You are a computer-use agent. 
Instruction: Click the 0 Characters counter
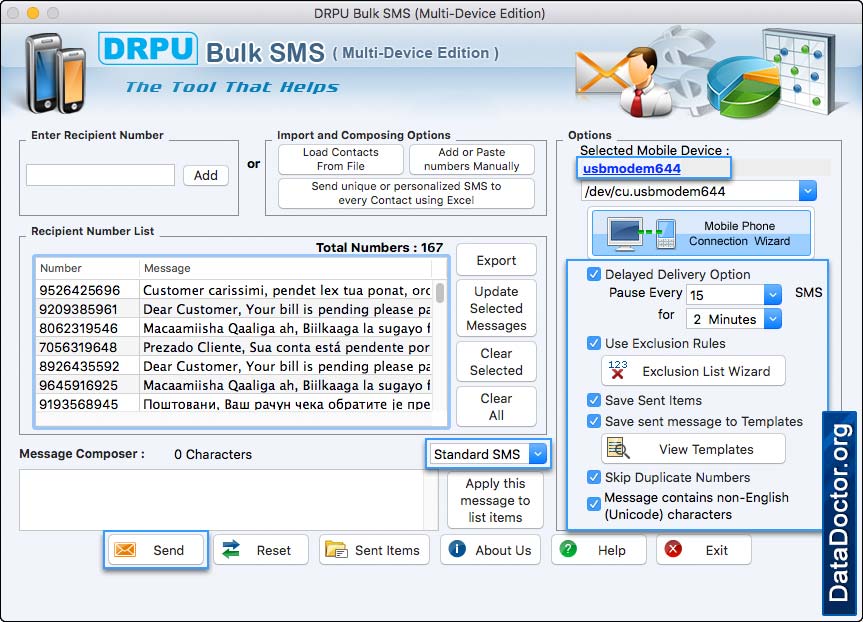click(213, 454)
